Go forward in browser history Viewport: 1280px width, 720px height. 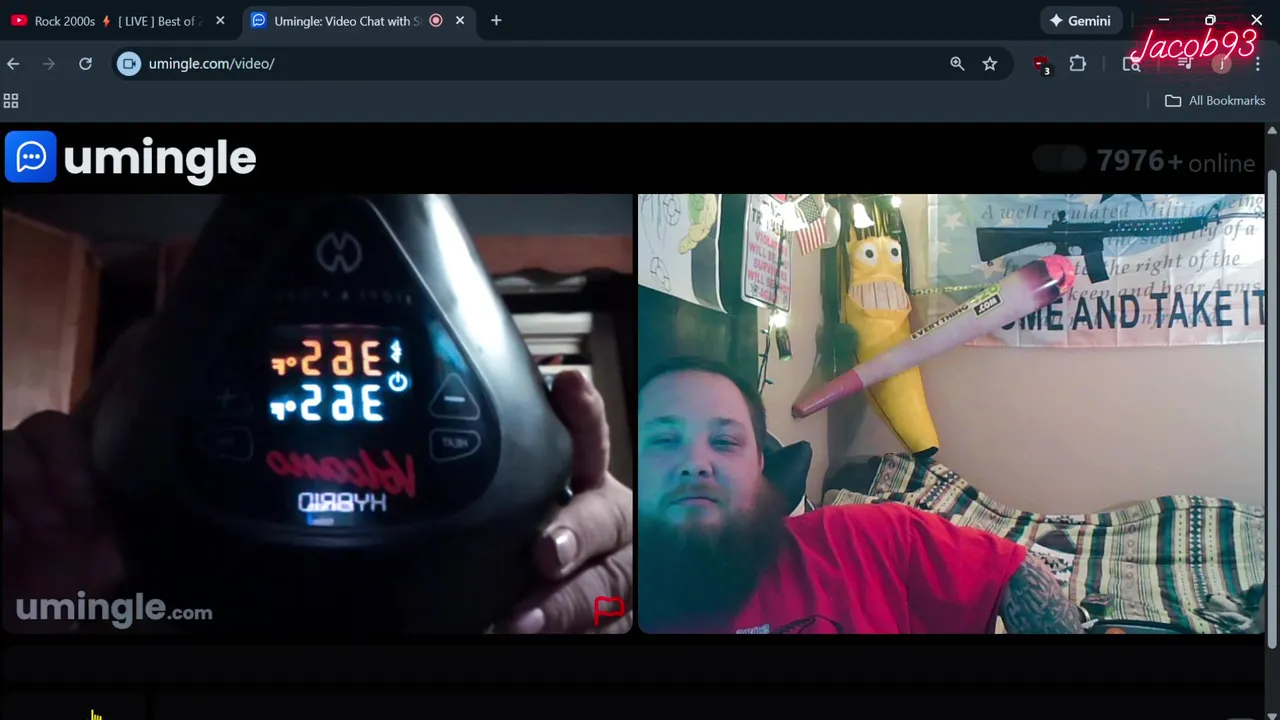[49, 63]
